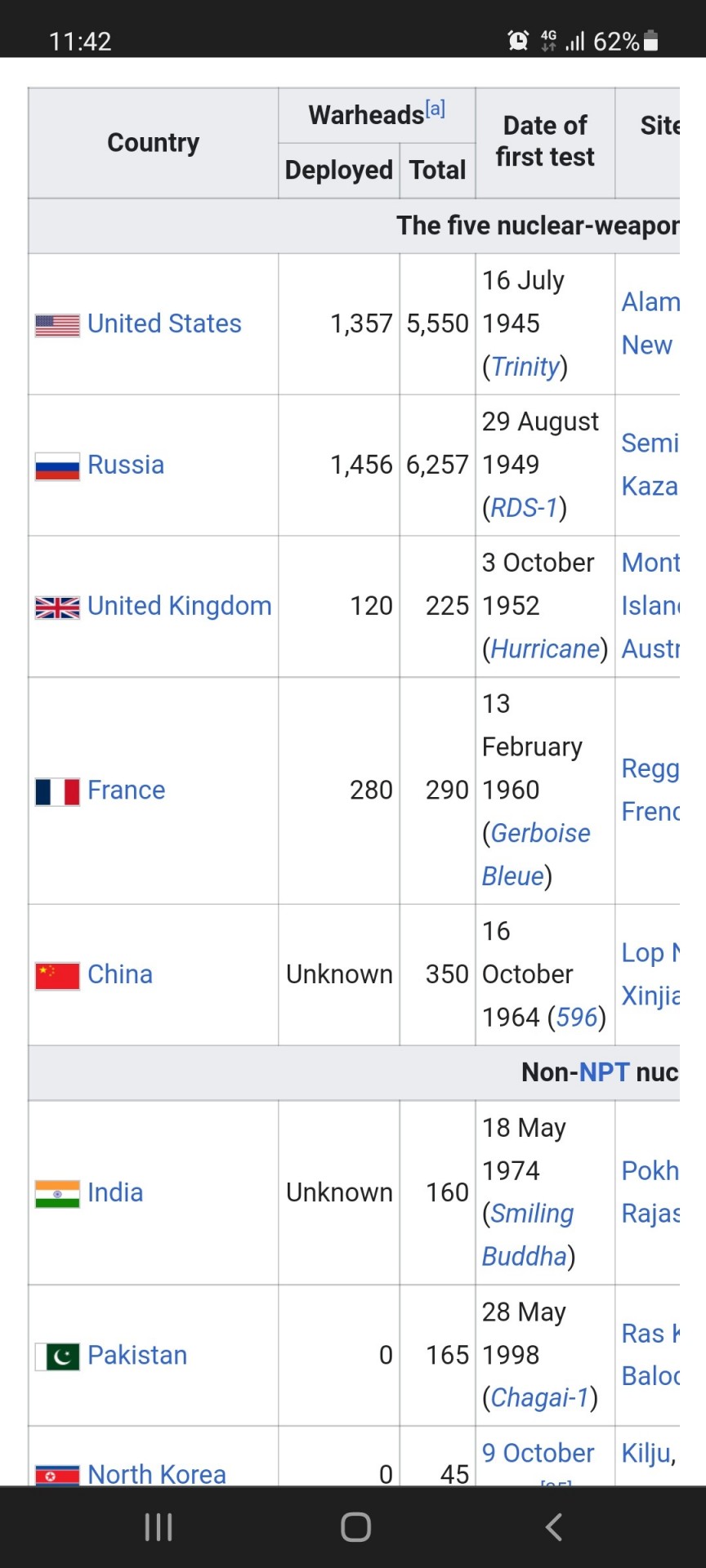Tap the Android home button

coord(355,1526)
